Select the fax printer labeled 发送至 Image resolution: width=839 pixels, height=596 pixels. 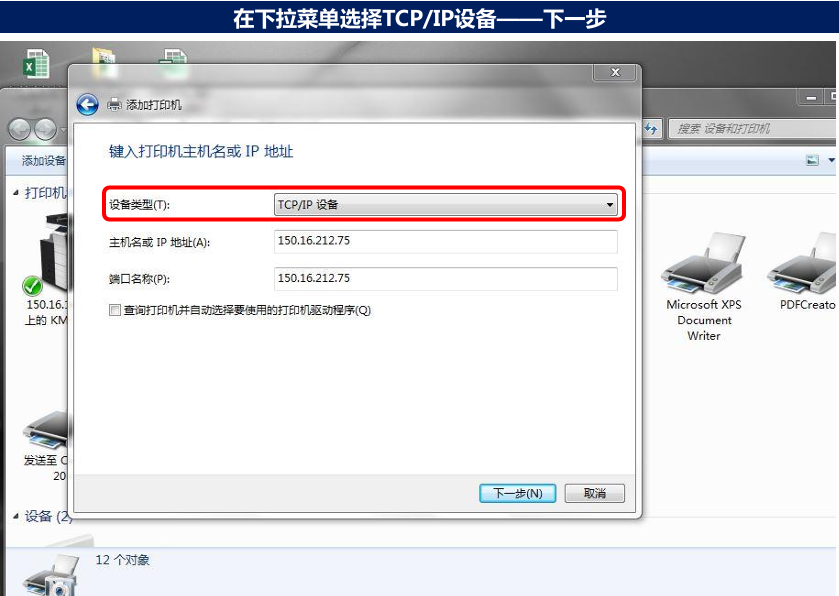click(x=46, y=446)
